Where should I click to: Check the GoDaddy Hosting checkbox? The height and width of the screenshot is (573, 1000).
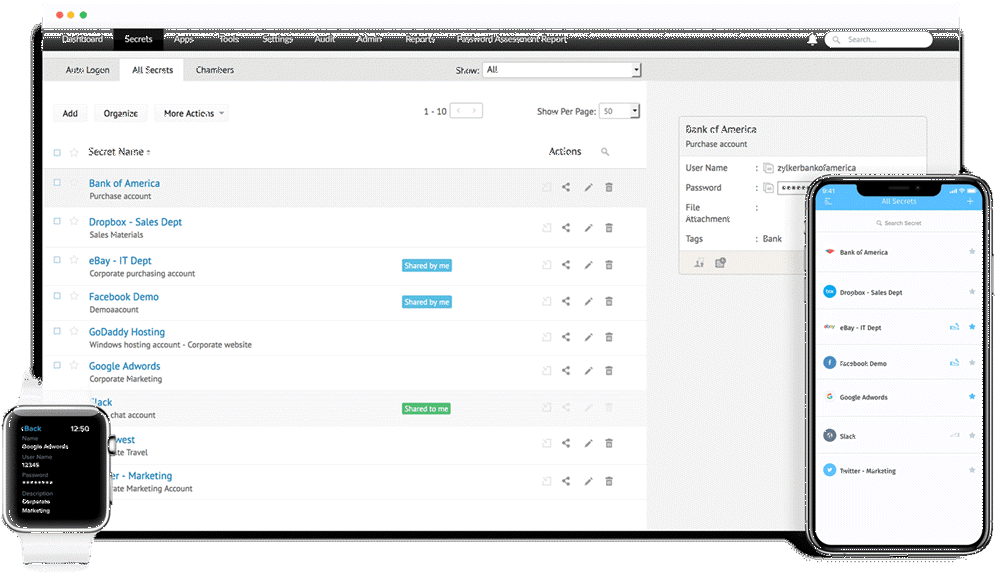57,331
